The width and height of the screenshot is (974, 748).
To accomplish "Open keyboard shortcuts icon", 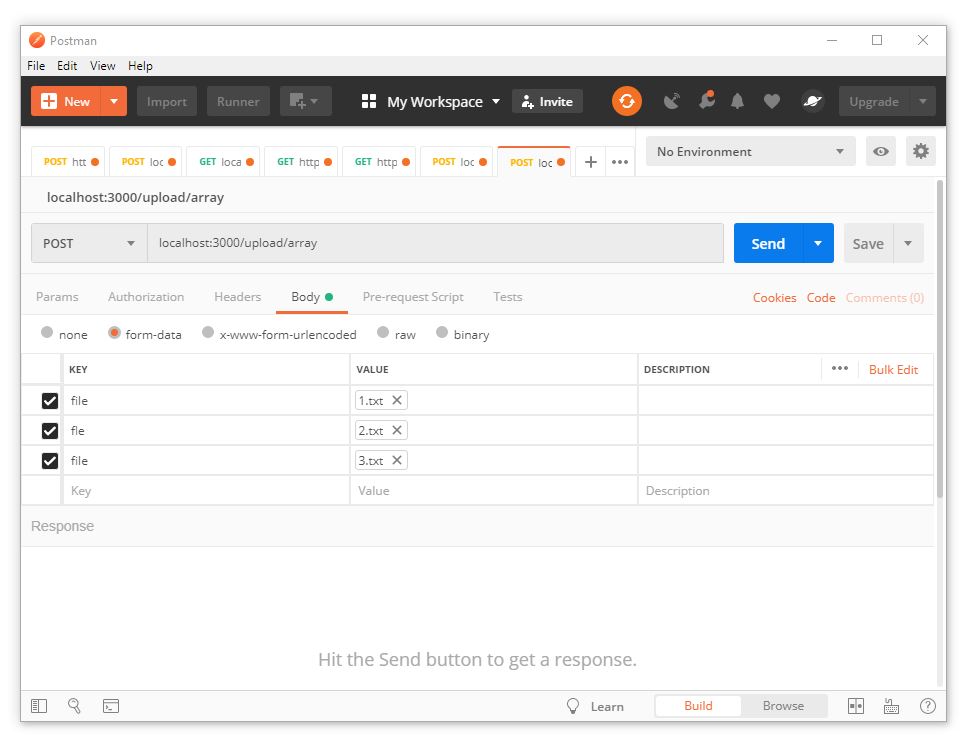I will point(891,706).
